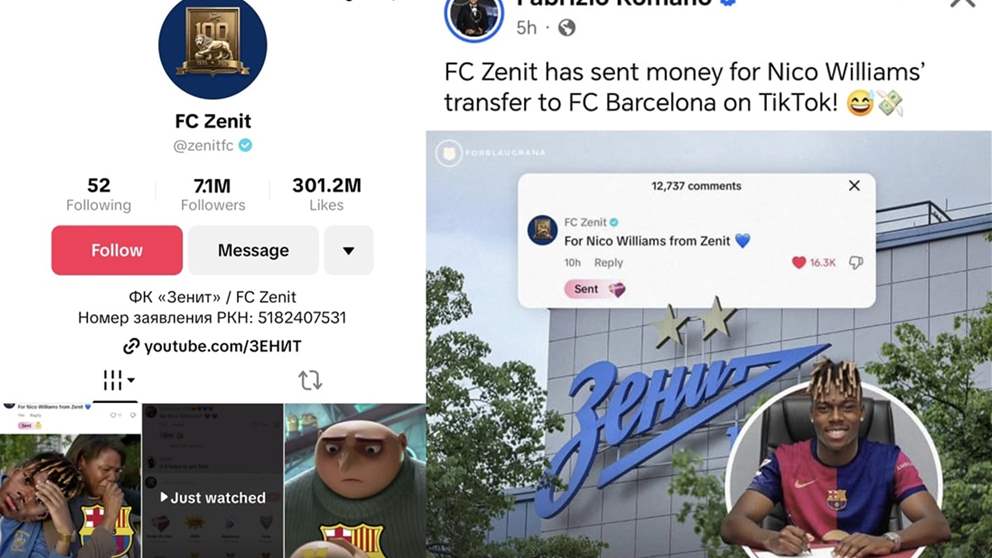Screen dimensions: 992x558
Task: Switch to the reposts tab
Action: (x=310, y=380)
